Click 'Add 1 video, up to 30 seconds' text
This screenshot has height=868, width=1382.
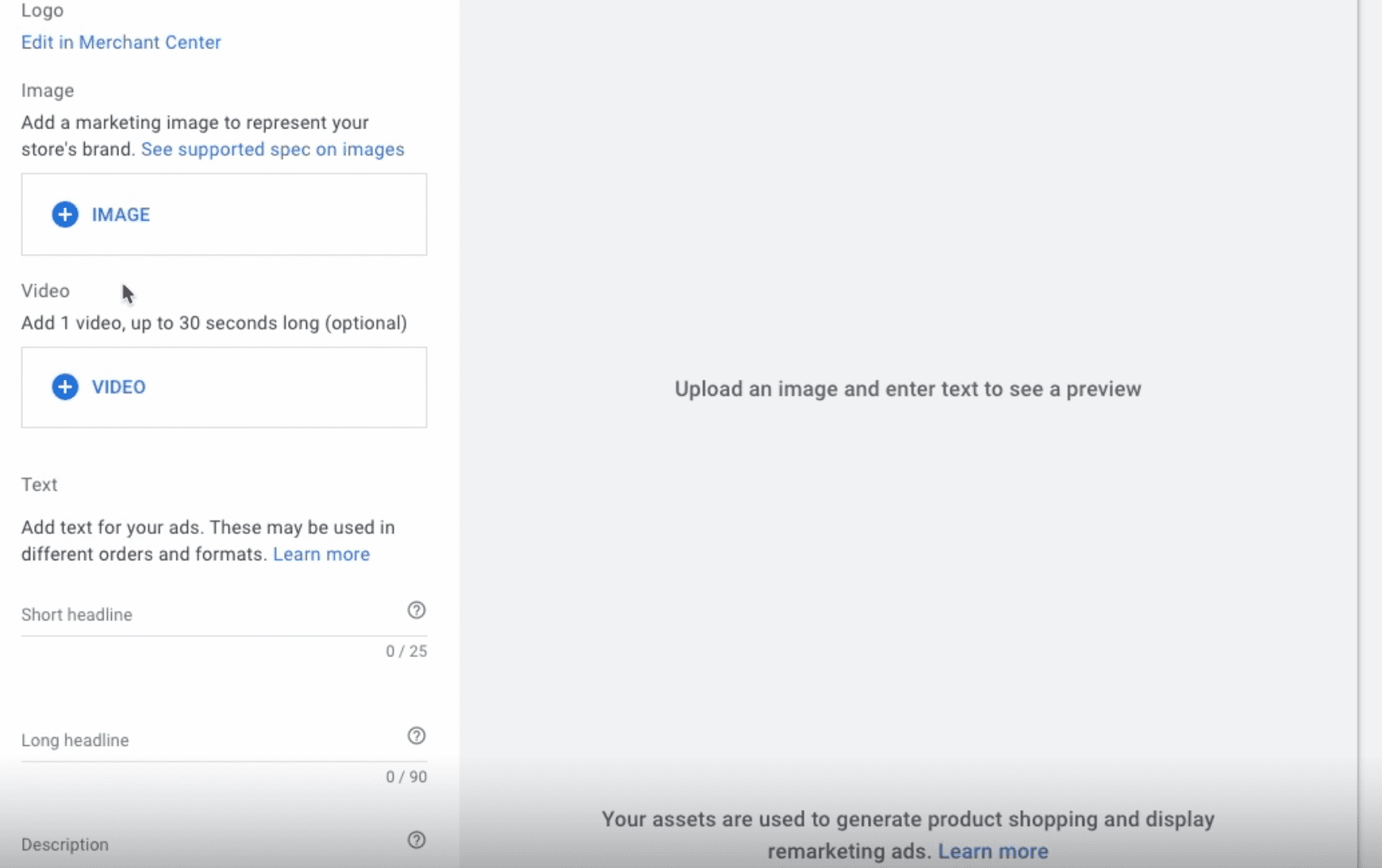point(214,323)
